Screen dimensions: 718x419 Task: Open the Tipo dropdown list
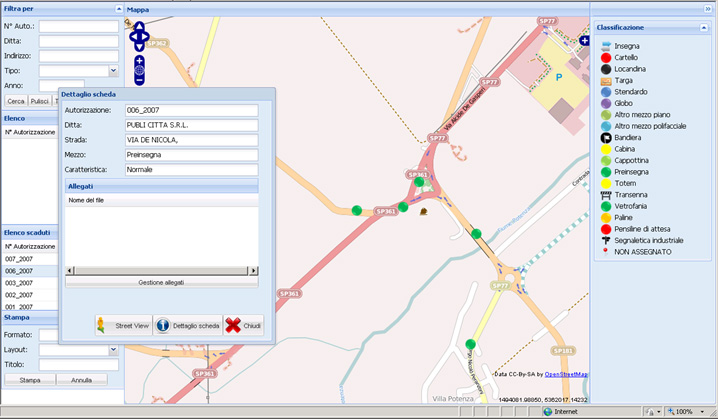tap(113, 71)
